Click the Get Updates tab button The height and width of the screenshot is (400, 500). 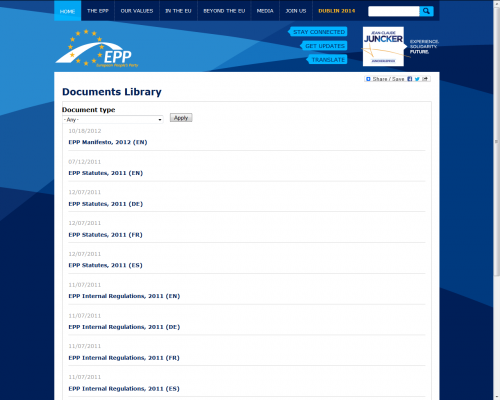pos(324,46)
